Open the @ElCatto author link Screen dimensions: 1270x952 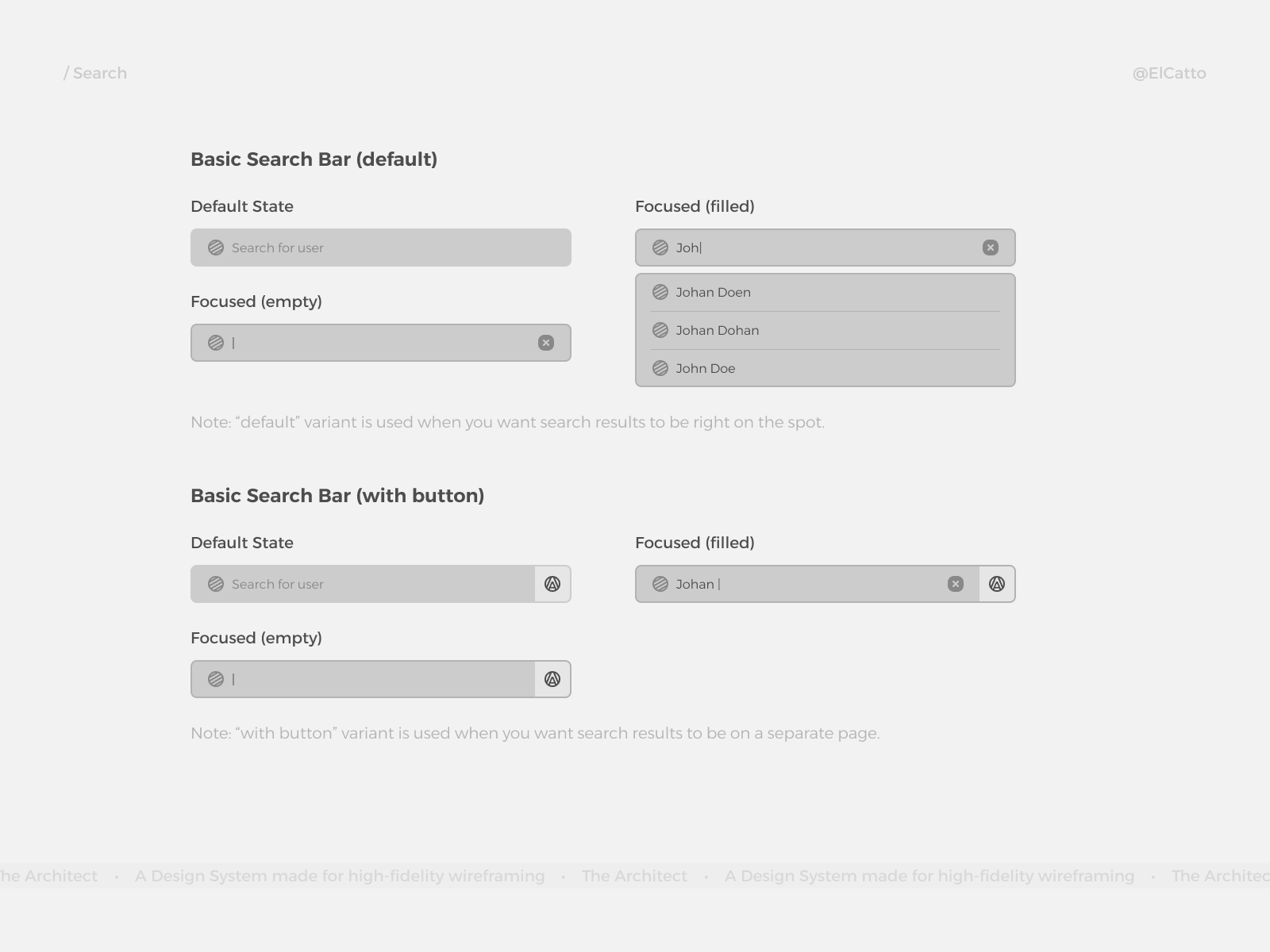pyautogui.click(x=1169, y=73)
